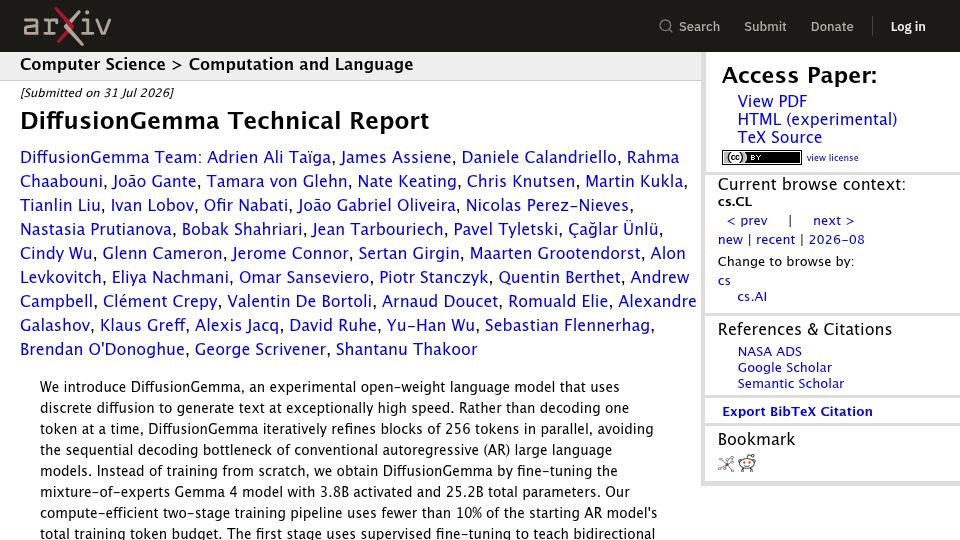Click author Eliya Nachmani

click(170, 277)
